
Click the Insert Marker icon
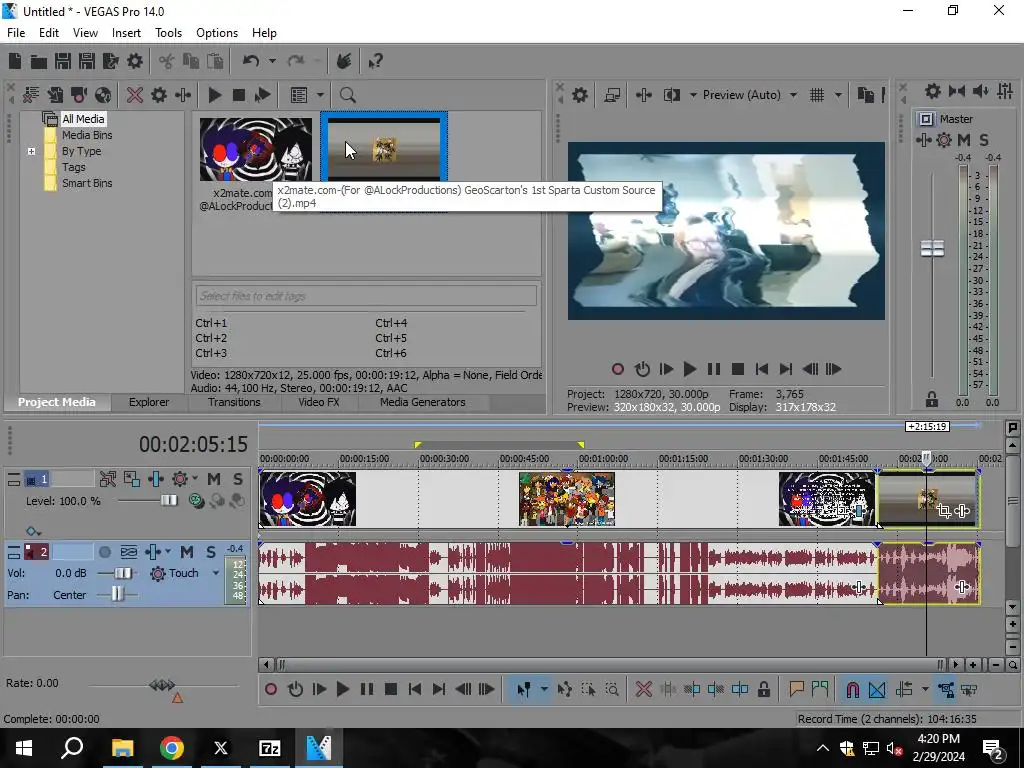796,690
